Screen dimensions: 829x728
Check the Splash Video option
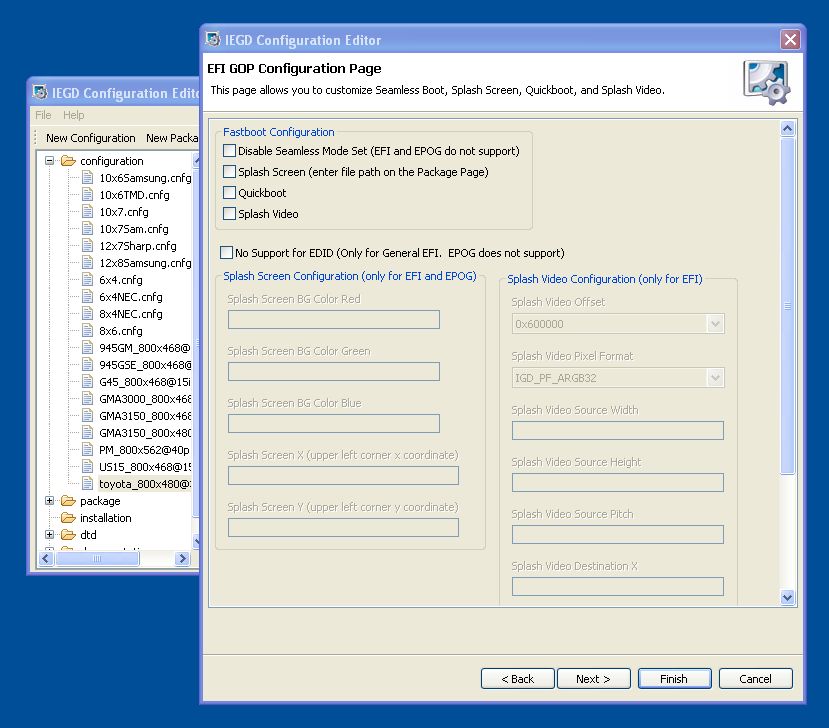[230, 214]
